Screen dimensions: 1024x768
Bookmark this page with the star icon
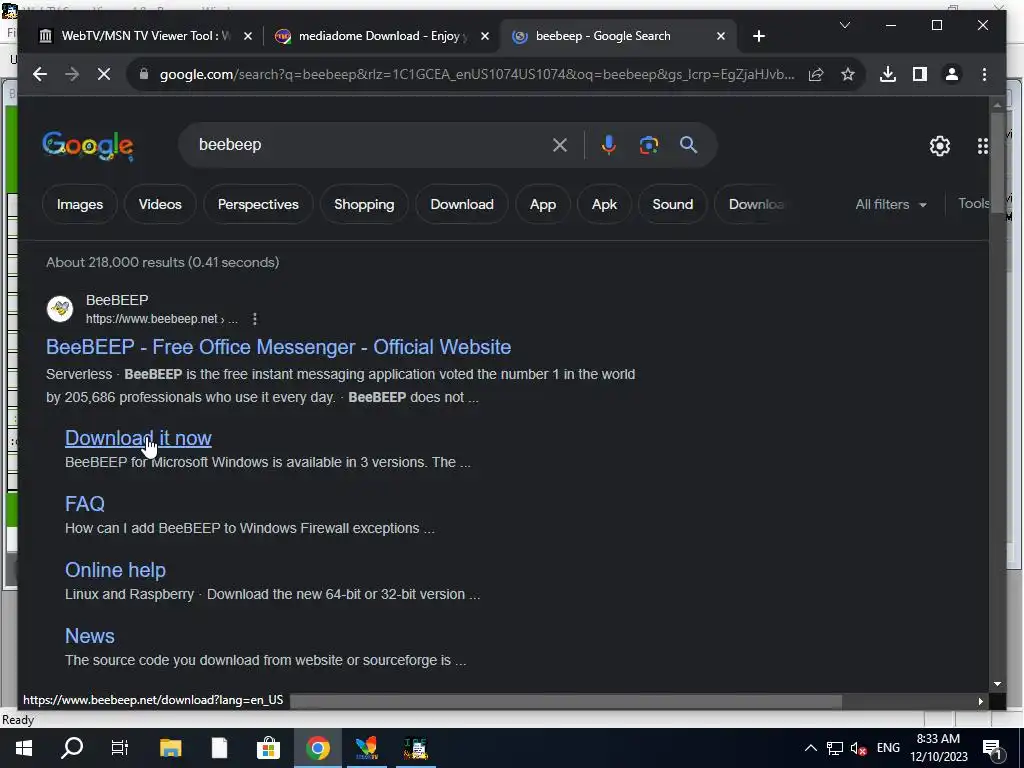[848, 74]
